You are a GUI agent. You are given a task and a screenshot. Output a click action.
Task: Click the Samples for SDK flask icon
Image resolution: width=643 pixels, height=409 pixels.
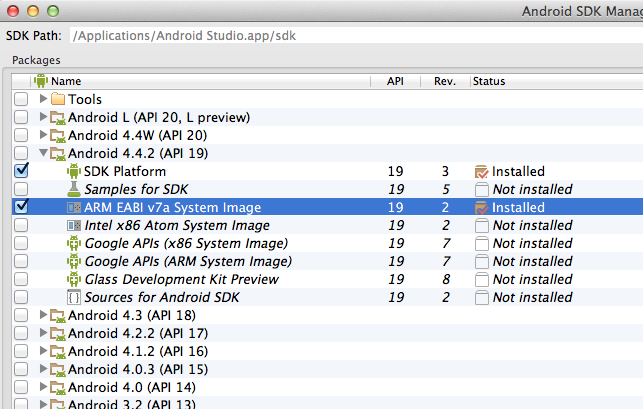point(74,189)
